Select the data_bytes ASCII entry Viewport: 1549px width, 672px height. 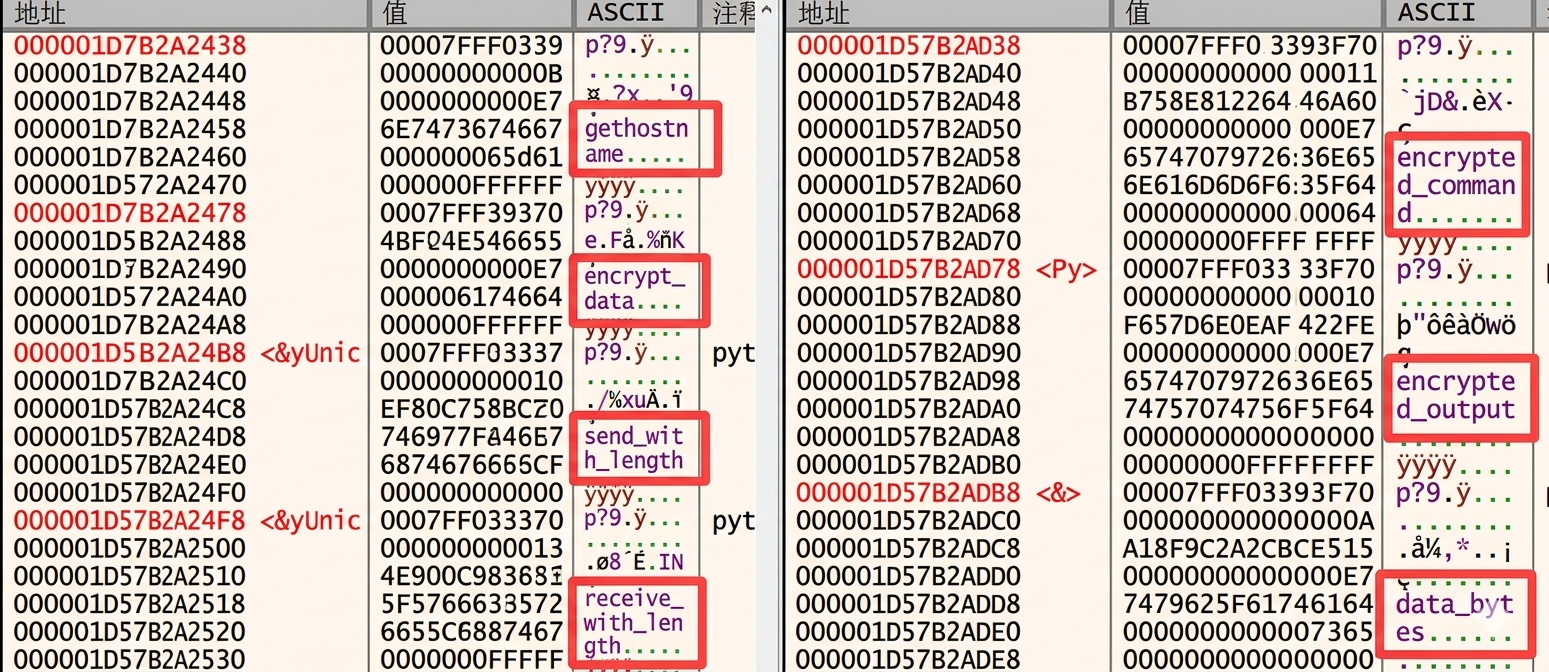tap(1455, 617)
